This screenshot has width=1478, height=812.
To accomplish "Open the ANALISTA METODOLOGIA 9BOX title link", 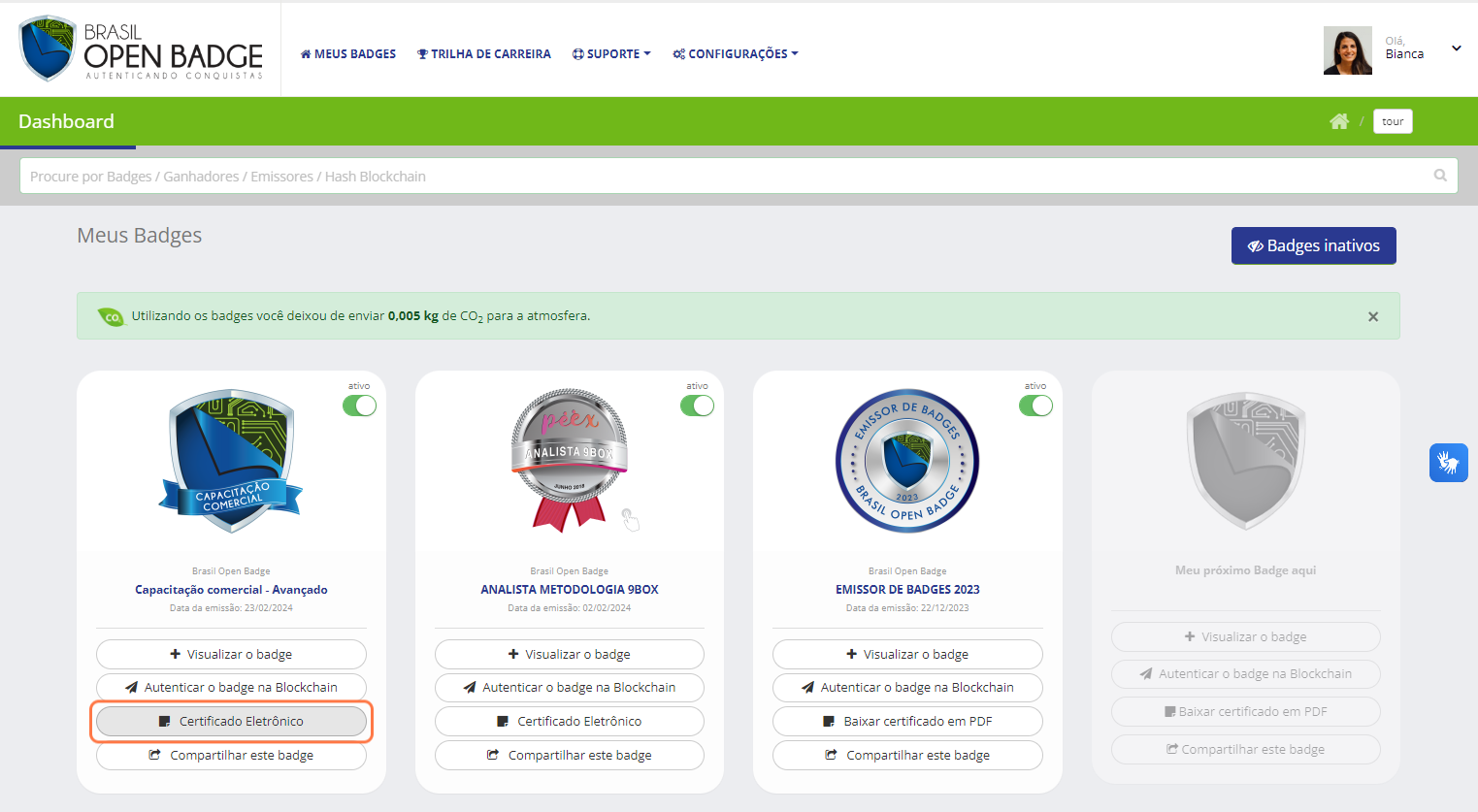I will [x=570, y=589].
